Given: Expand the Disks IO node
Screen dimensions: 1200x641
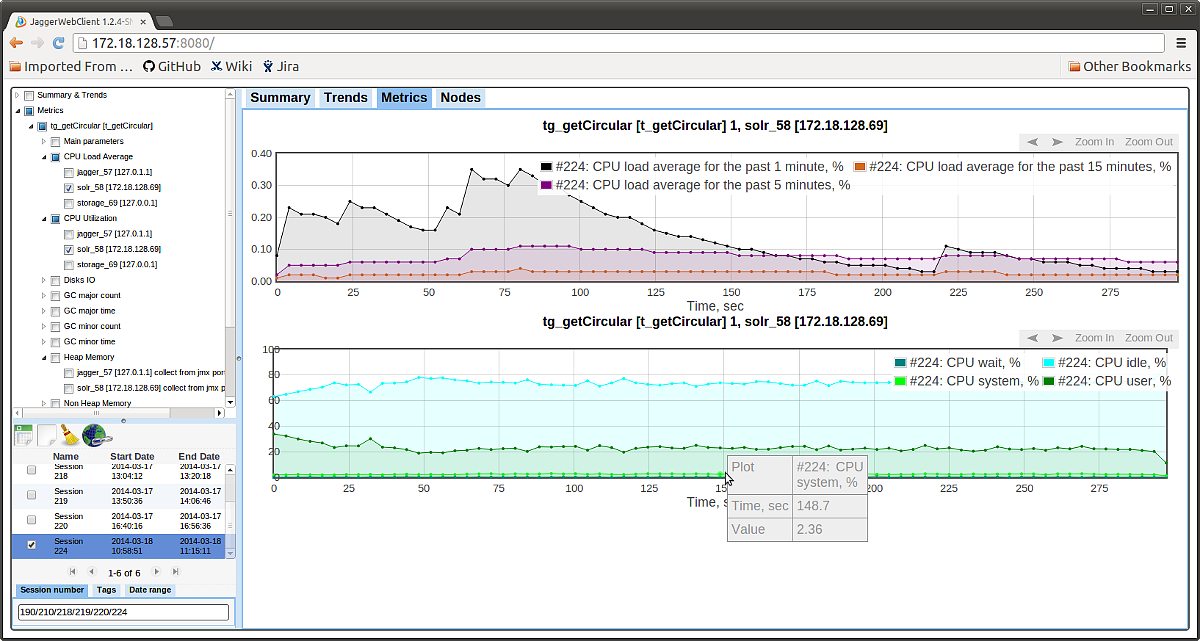Looking at the screenshot, I should (x=43, y=280).
